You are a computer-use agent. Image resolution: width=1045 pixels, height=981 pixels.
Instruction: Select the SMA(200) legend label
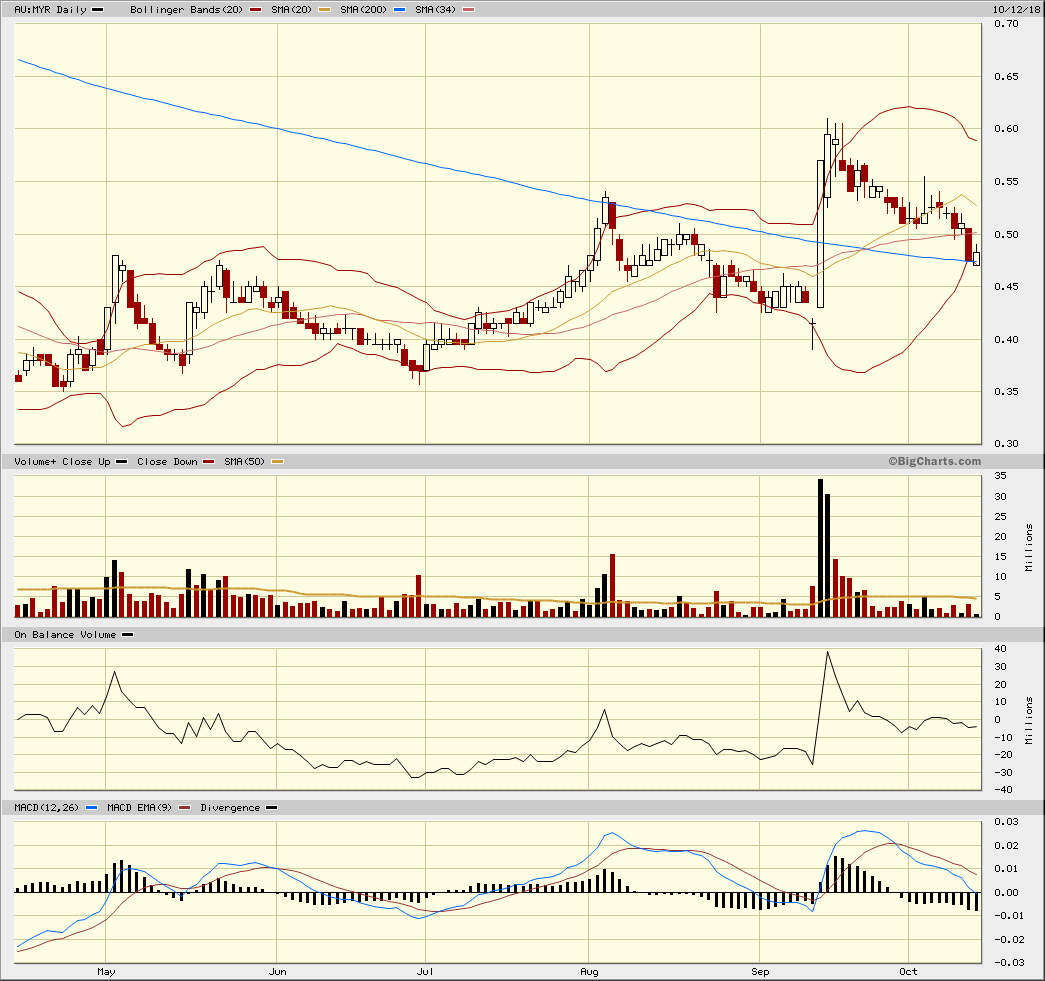[x=363, y=9]
